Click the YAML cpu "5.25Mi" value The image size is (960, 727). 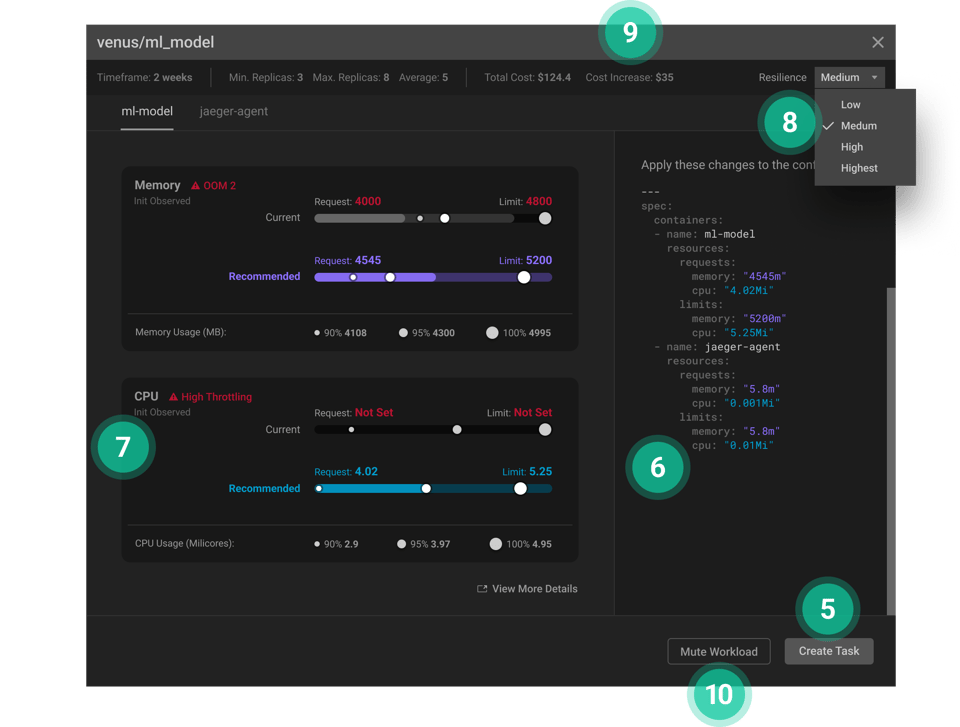(x=749, y=333)
